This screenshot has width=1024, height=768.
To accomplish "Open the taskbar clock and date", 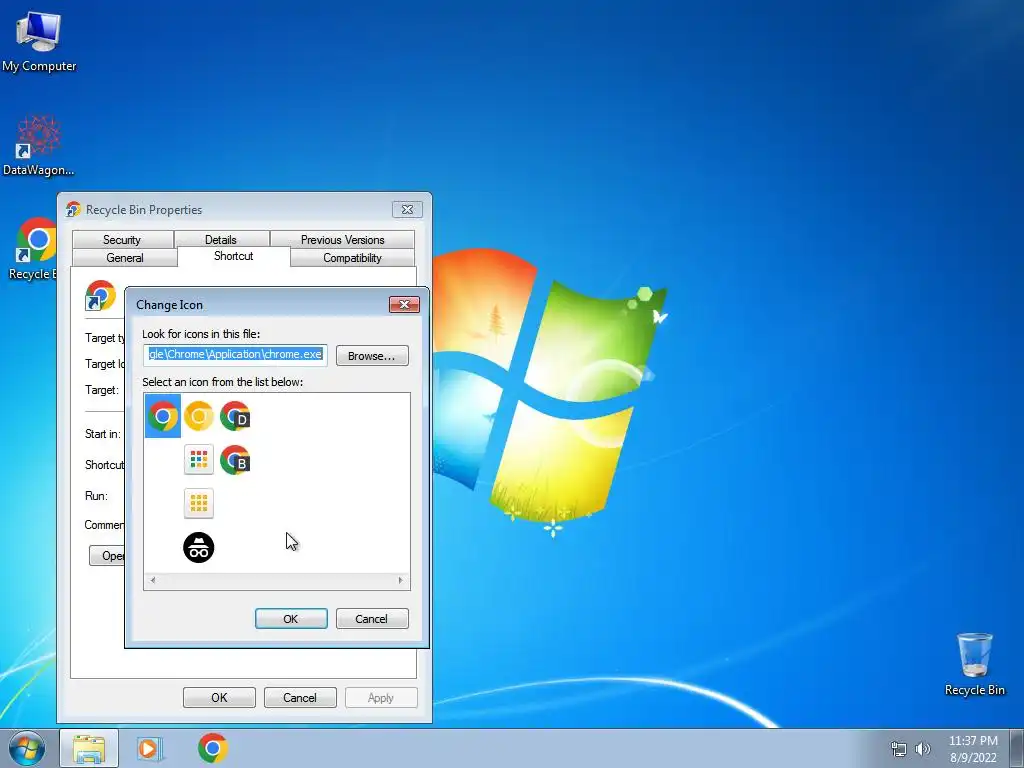I will point(973,749).
